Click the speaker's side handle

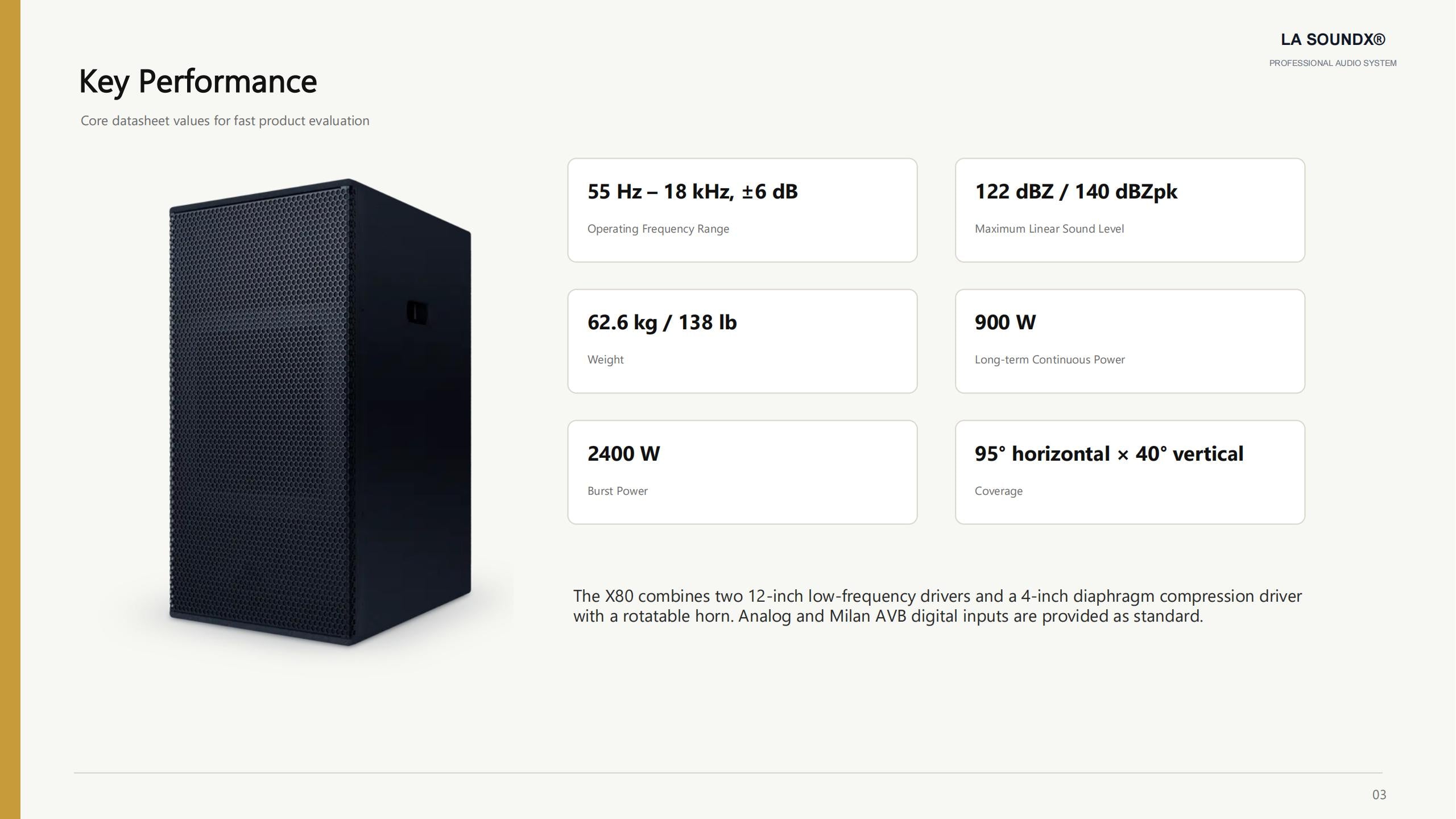(x=417, y=313)
